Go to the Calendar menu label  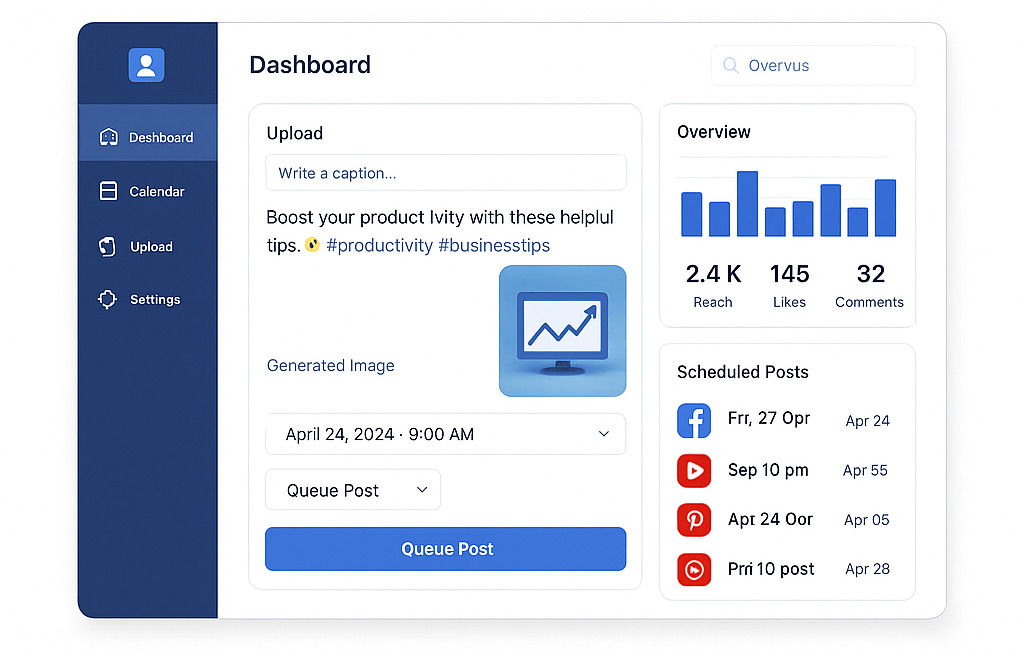click(157, 191)
